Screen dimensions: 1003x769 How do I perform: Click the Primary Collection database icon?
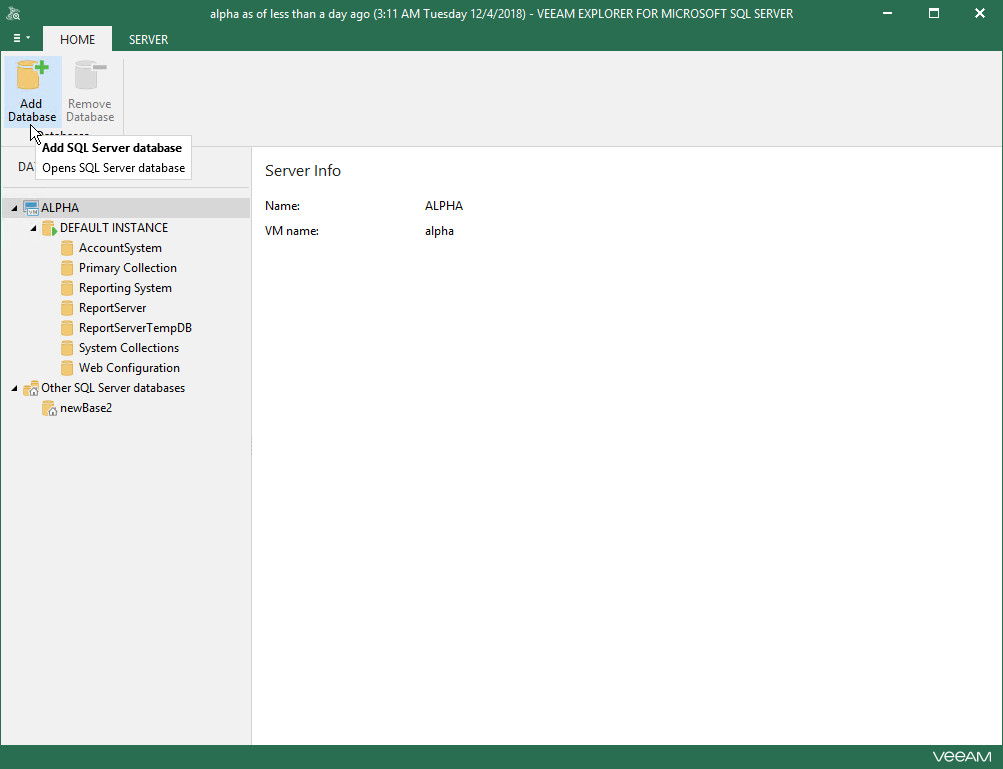pos(67,268)
